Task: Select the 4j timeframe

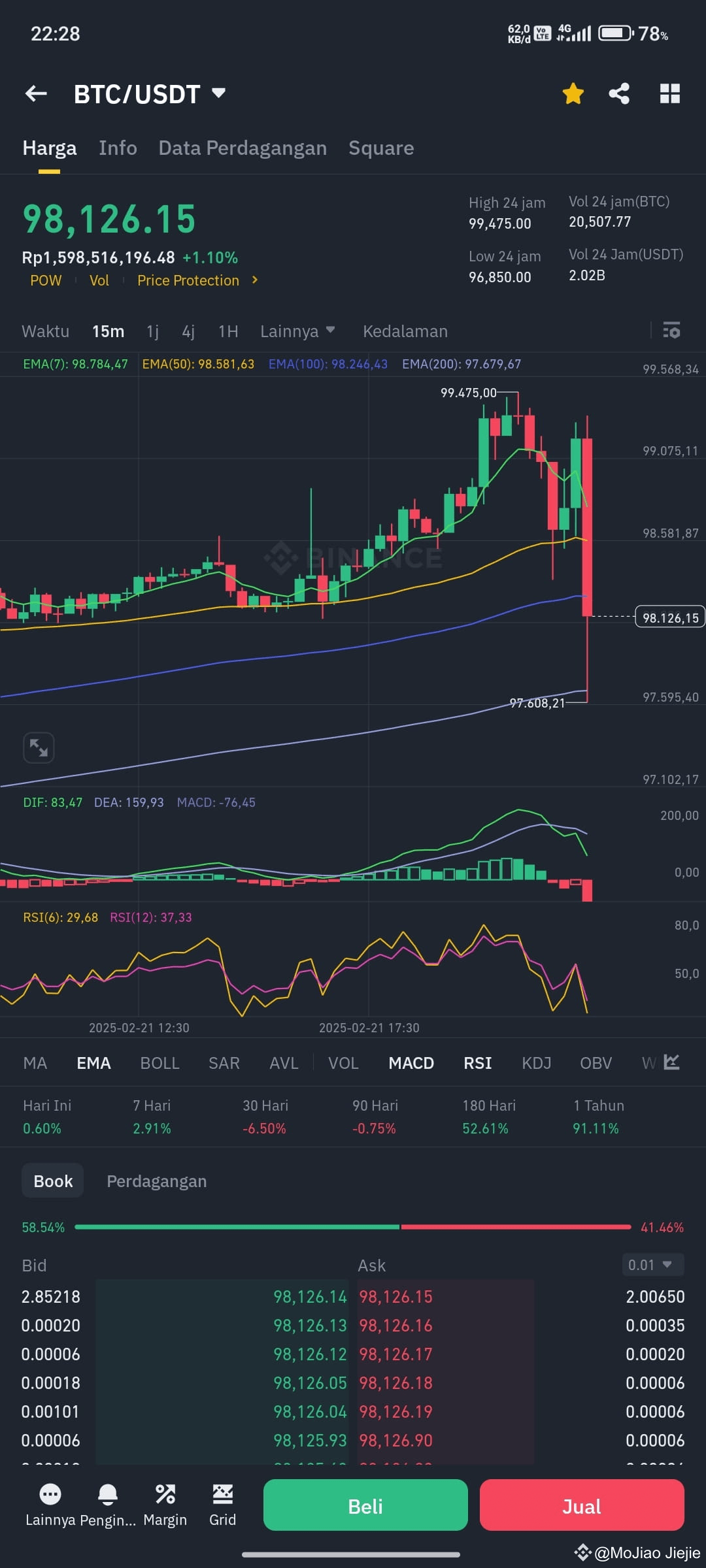Action: coord(188,331)
